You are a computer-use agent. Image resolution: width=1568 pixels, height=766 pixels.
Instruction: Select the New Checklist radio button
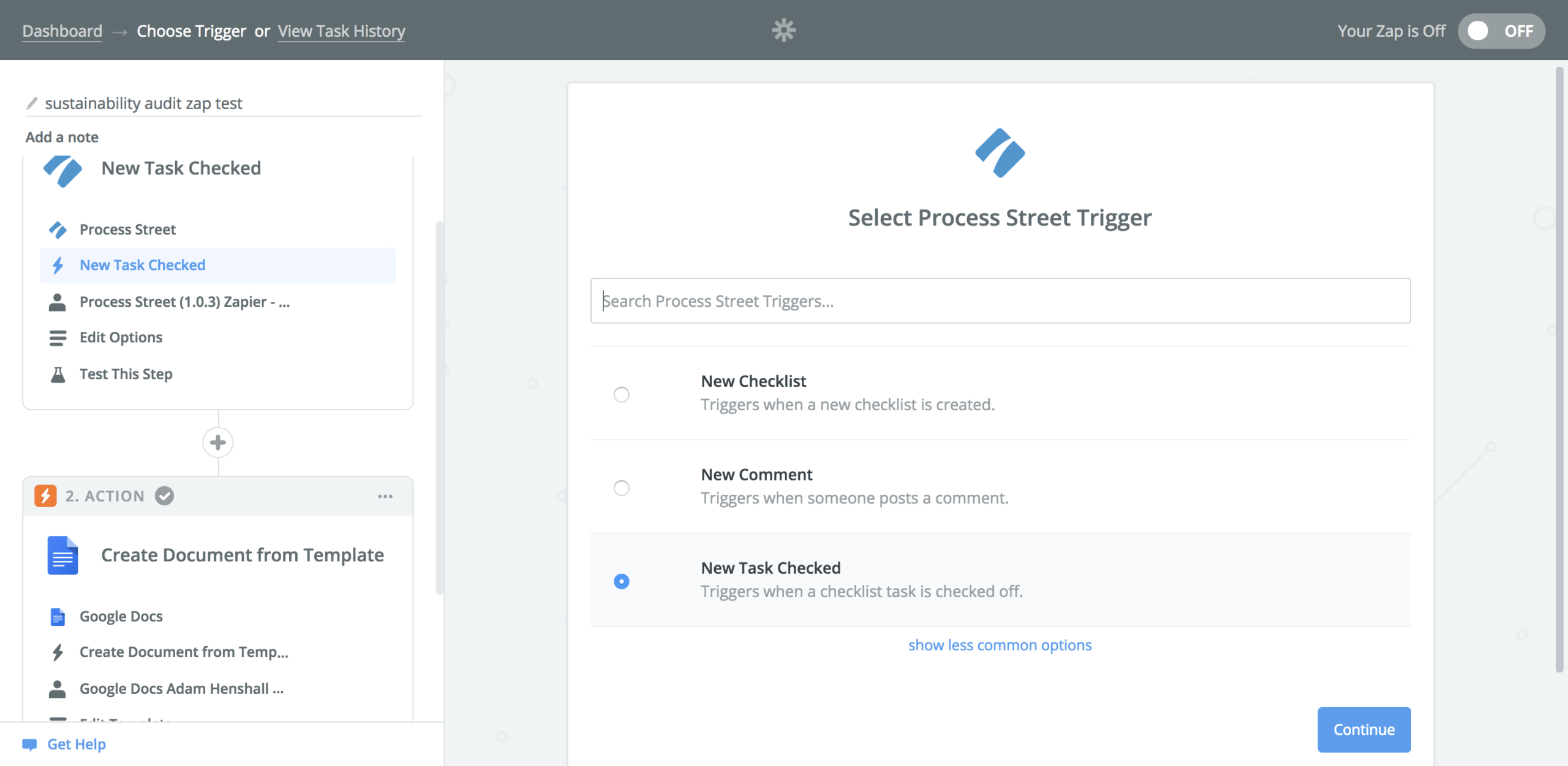tap(622, 393)
